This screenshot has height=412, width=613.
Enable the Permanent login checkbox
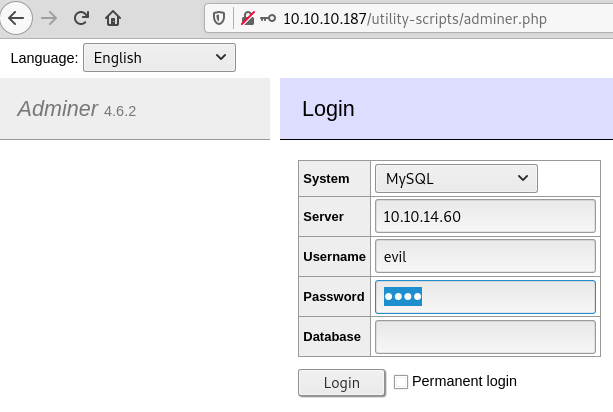(401, 382)
